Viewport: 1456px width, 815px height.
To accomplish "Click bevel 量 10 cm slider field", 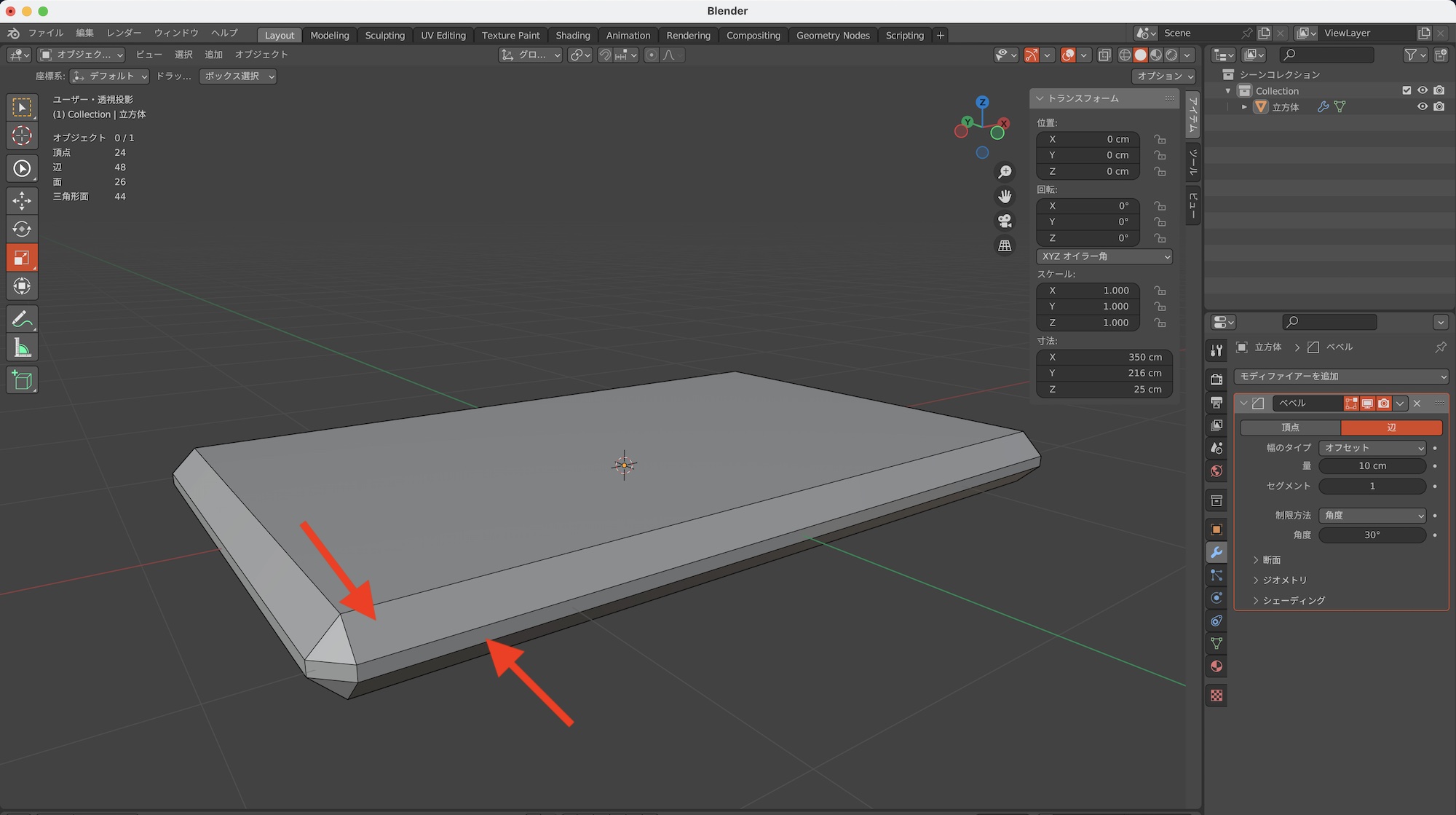I will [x=1372, y=466].
